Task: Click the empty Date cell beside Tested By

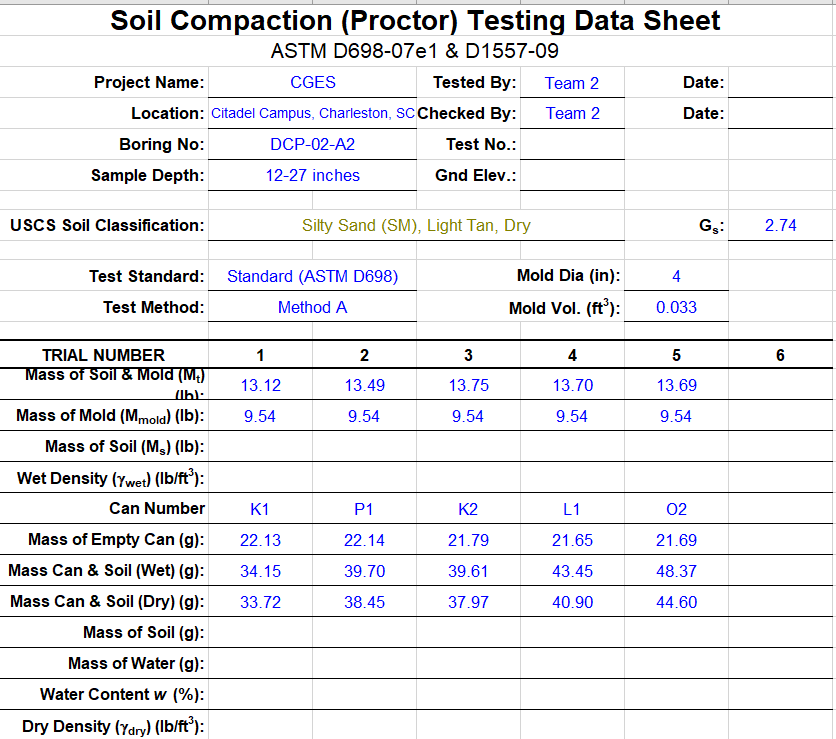Action: pyautogui.click(x=781, y=83)
